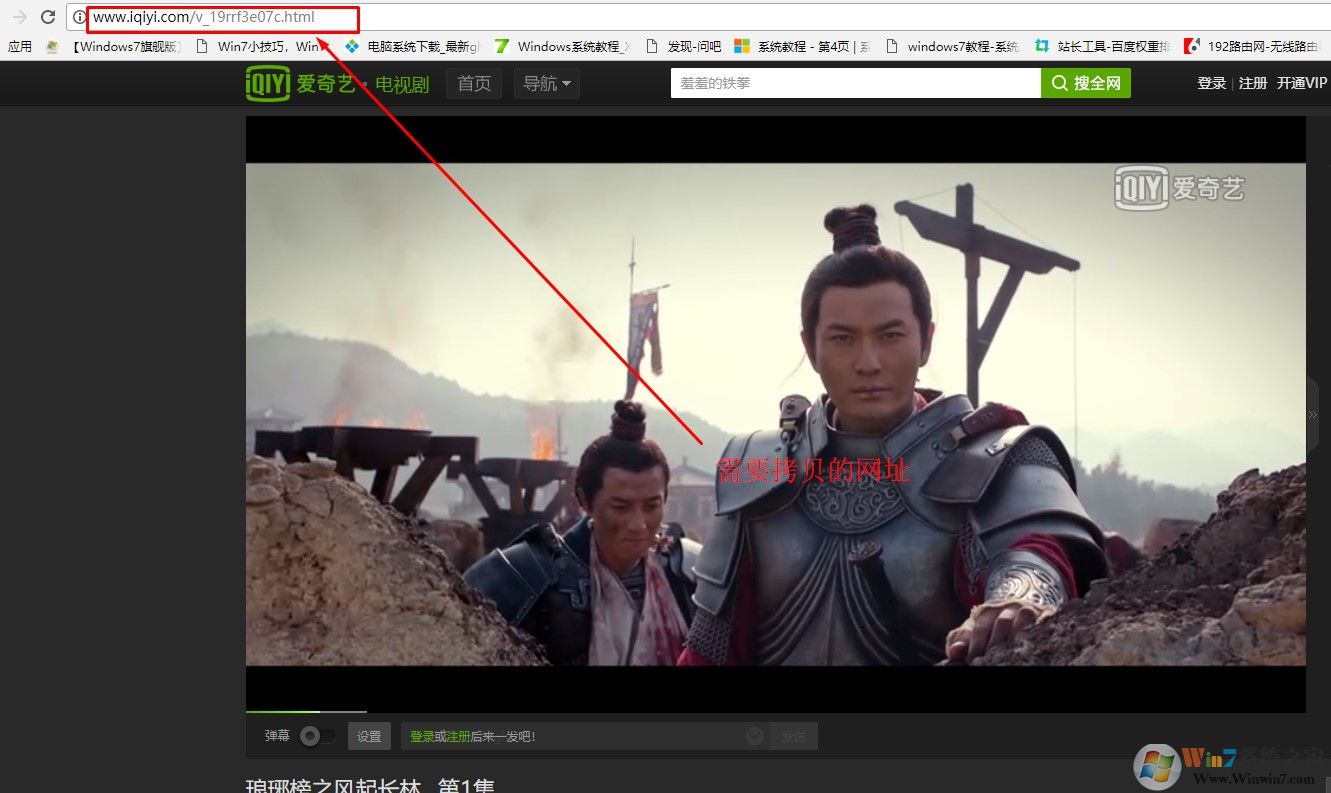The image size is (1331, 793).
Task: Open the 电视剧 channel link
Action: [x=402, y=85]
